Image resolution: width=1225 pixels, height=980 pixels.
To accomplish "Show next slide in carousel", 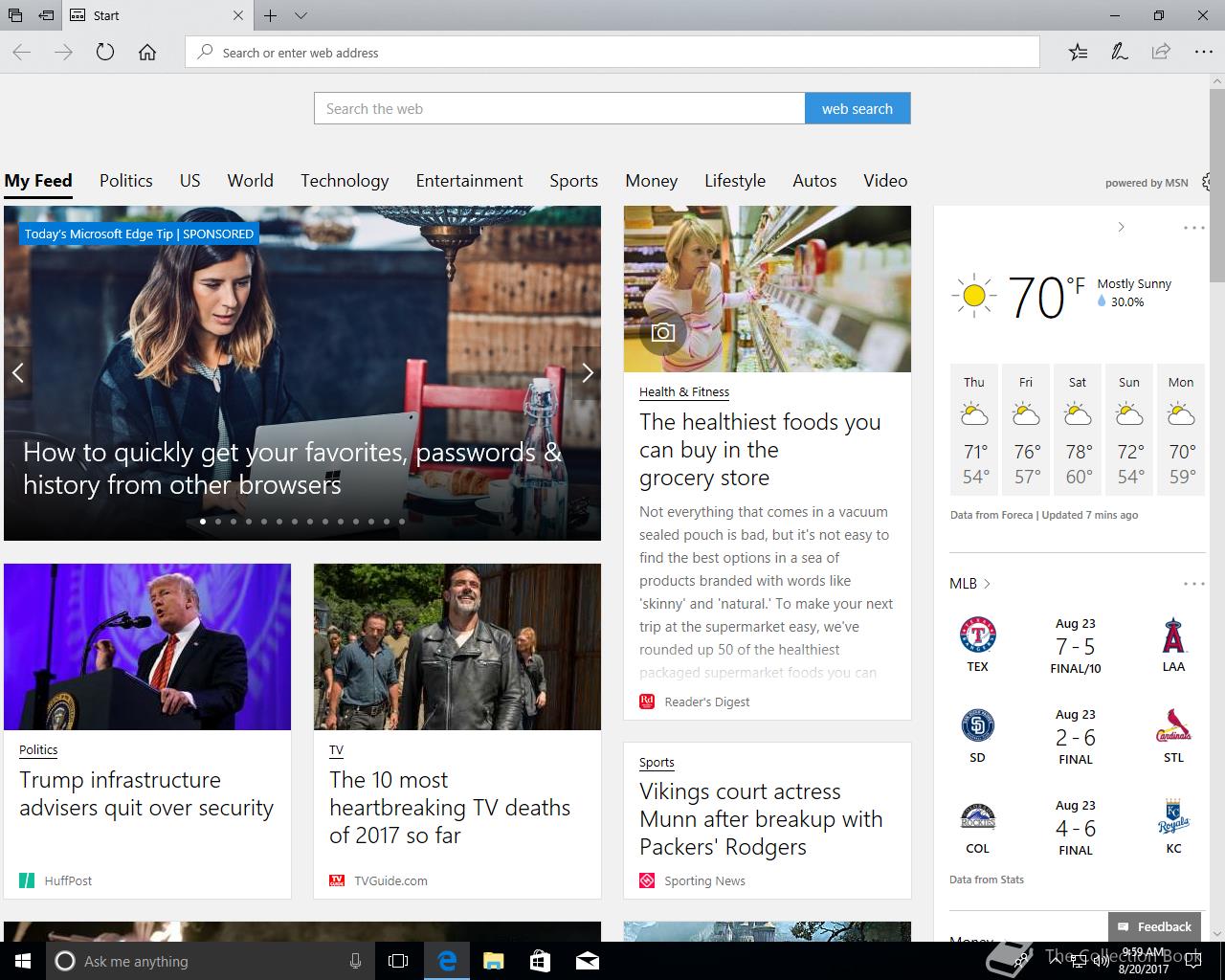I will (x=588, y=373).
